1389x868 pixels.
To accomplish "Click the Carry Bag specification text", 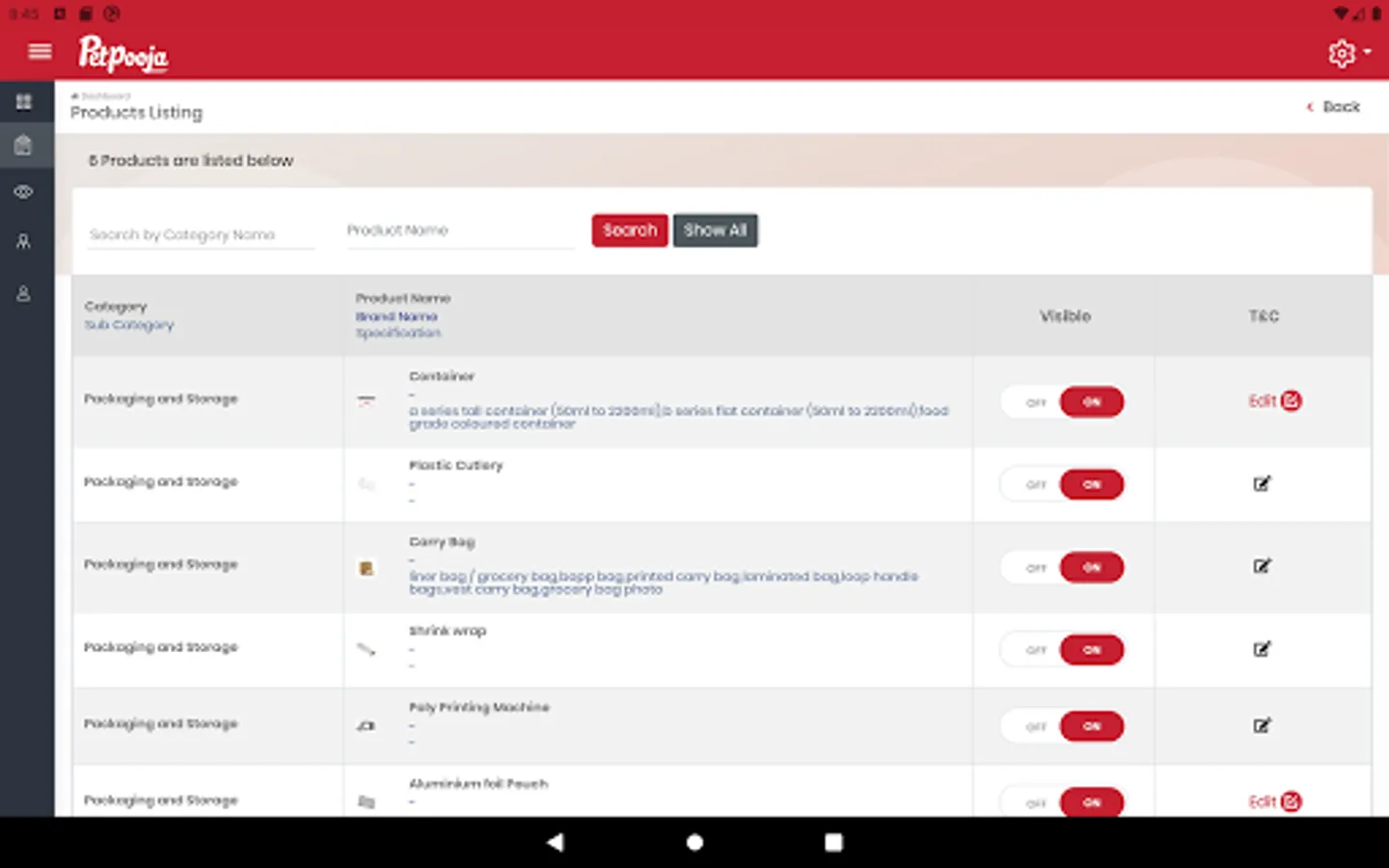I will tap(664, 583).
